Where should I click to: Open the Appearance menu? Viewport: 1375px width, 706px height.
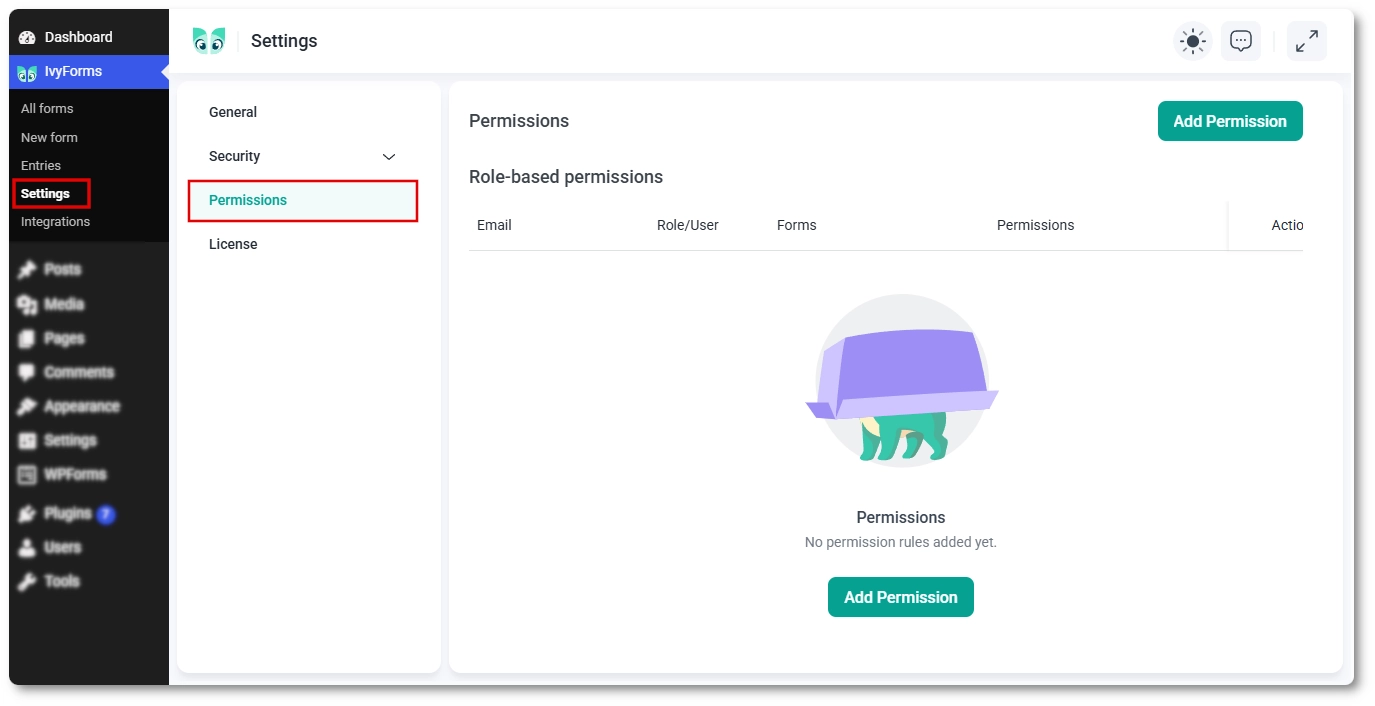(89, 406)
